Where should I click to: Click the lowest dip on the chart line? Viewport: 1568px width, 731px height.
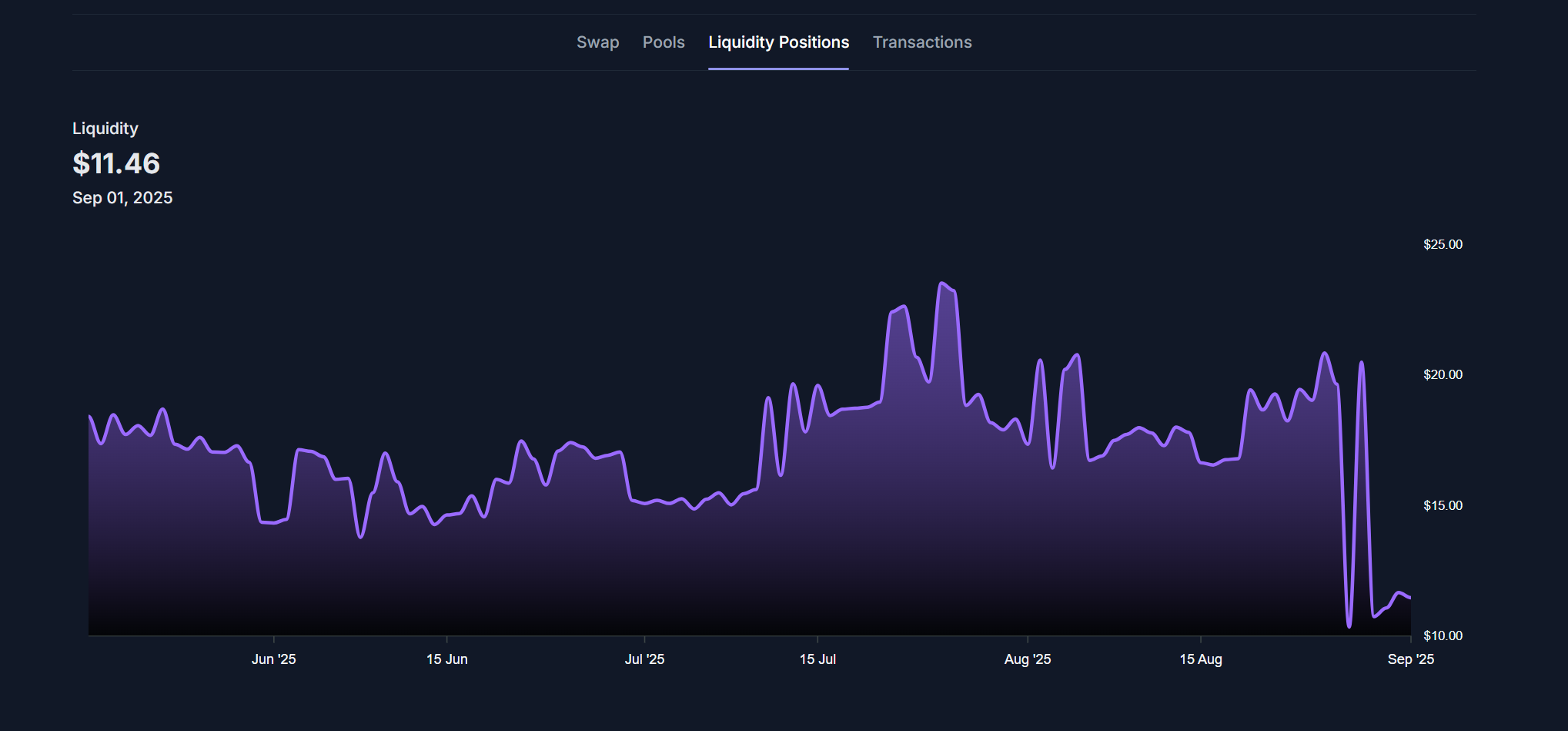pos(1349,625)
